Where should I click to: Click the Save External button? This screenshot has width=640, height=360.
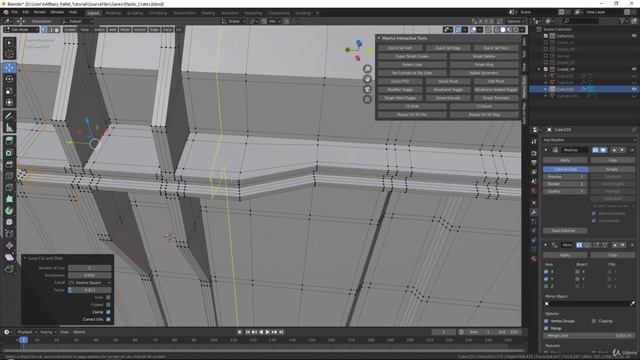pyautogui.click(x=565, y=231)
